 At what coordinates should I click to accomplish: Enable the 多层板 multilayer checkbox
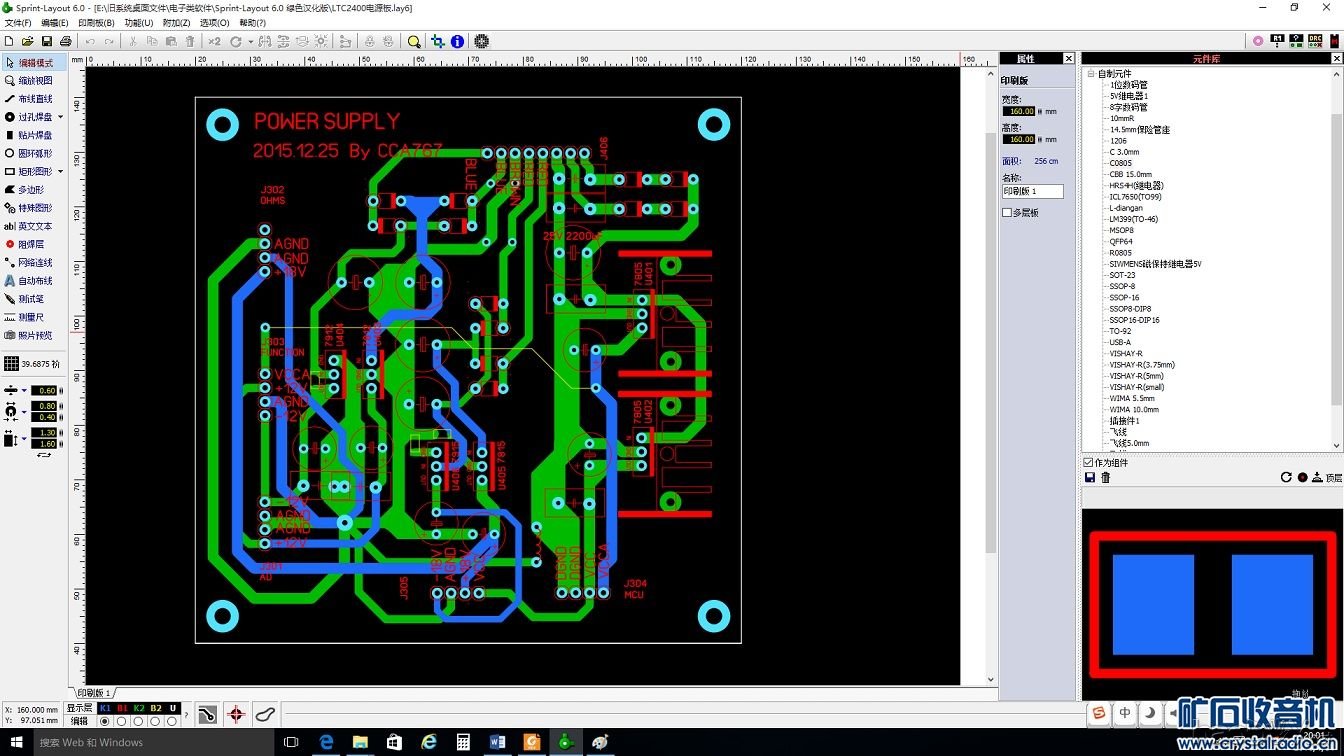[1007, 213]
